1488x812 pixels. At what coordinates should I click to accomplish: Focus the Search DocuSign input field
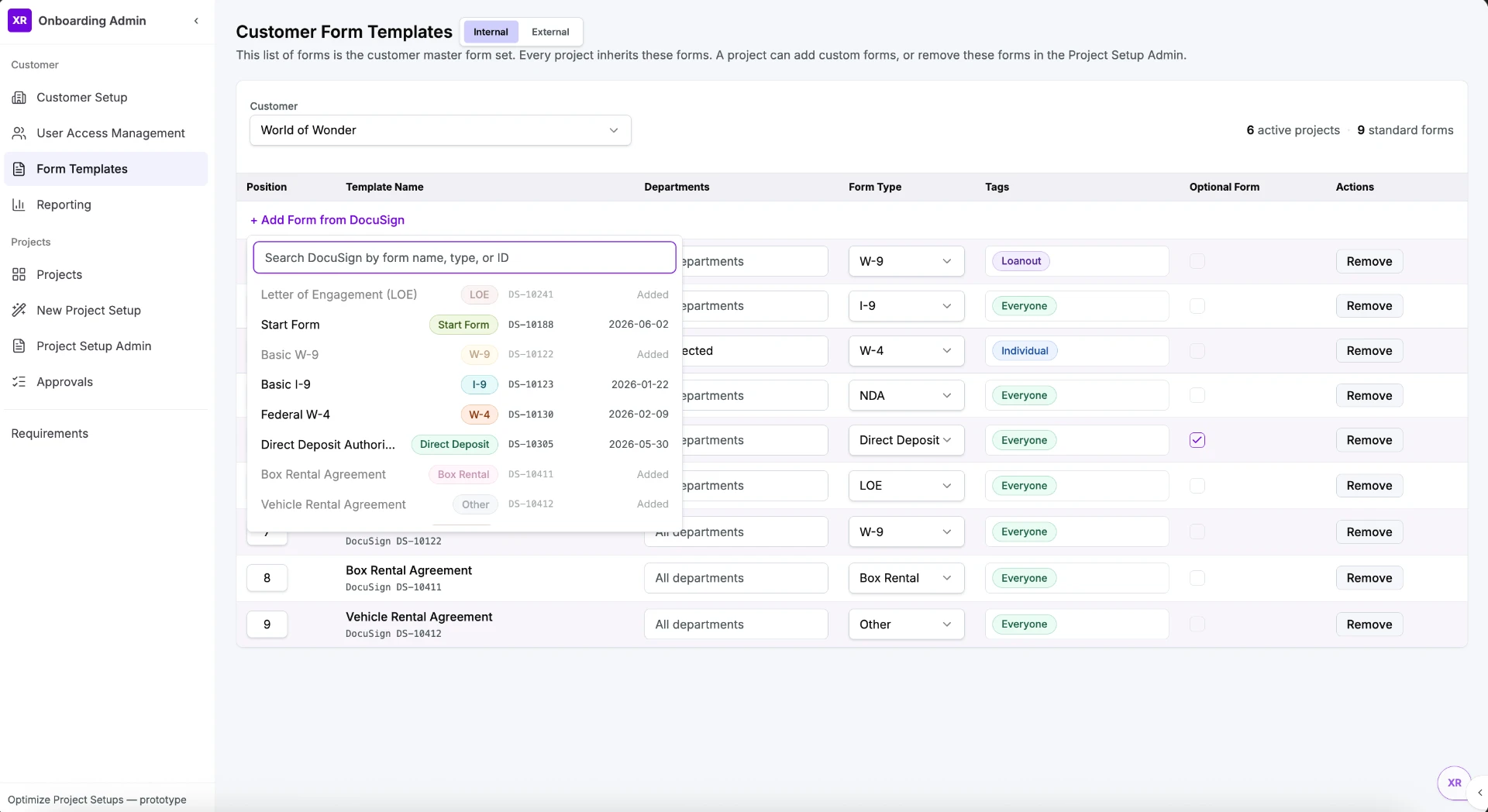(464, 258)
